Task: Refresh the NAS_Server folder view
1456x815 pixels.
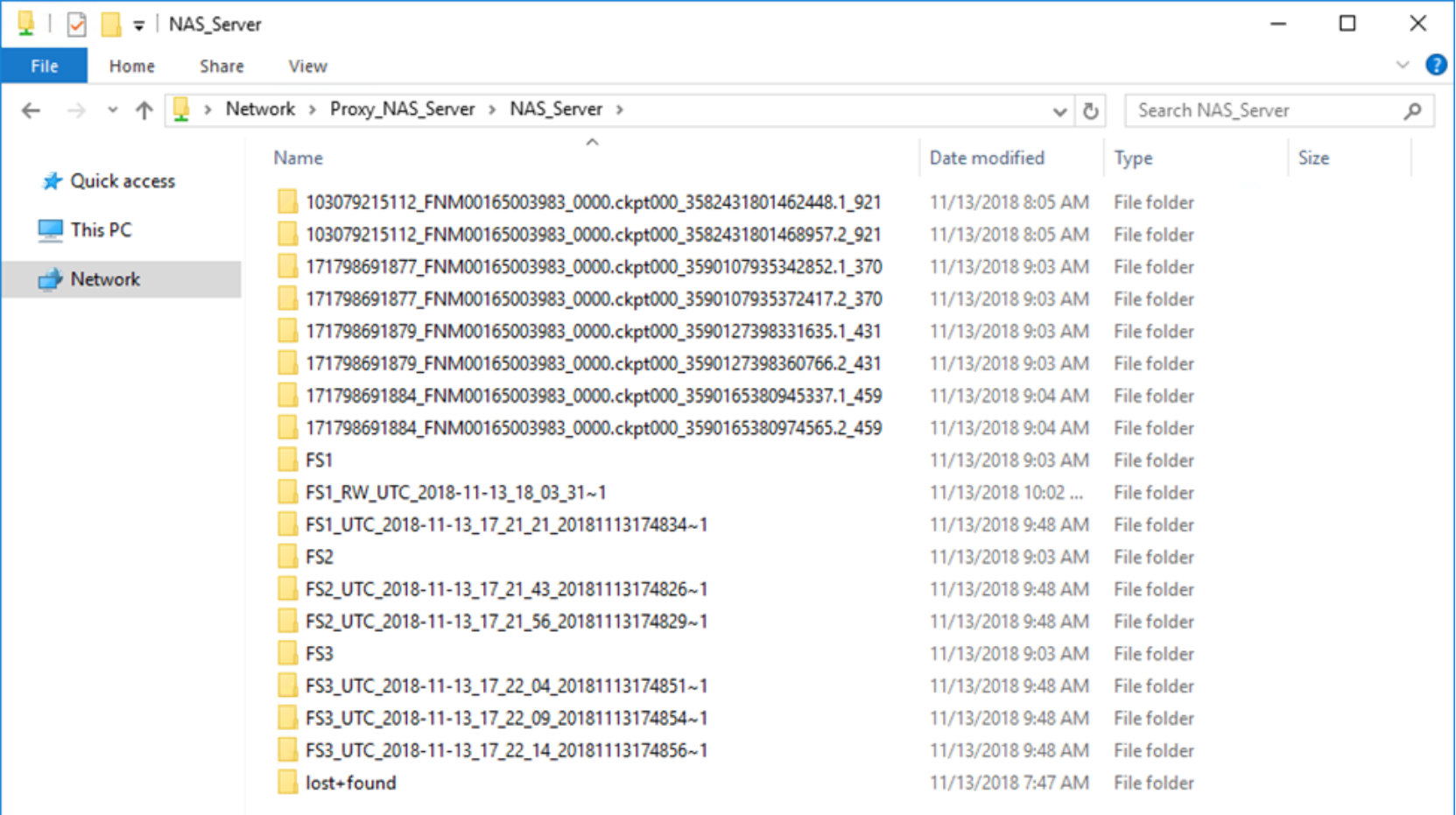Action: tap(1090, 111)
